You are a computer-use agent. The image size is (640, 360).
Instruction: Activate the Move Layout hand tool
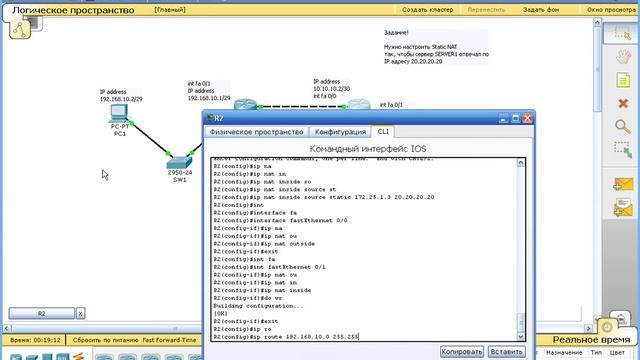click(623, 56)
